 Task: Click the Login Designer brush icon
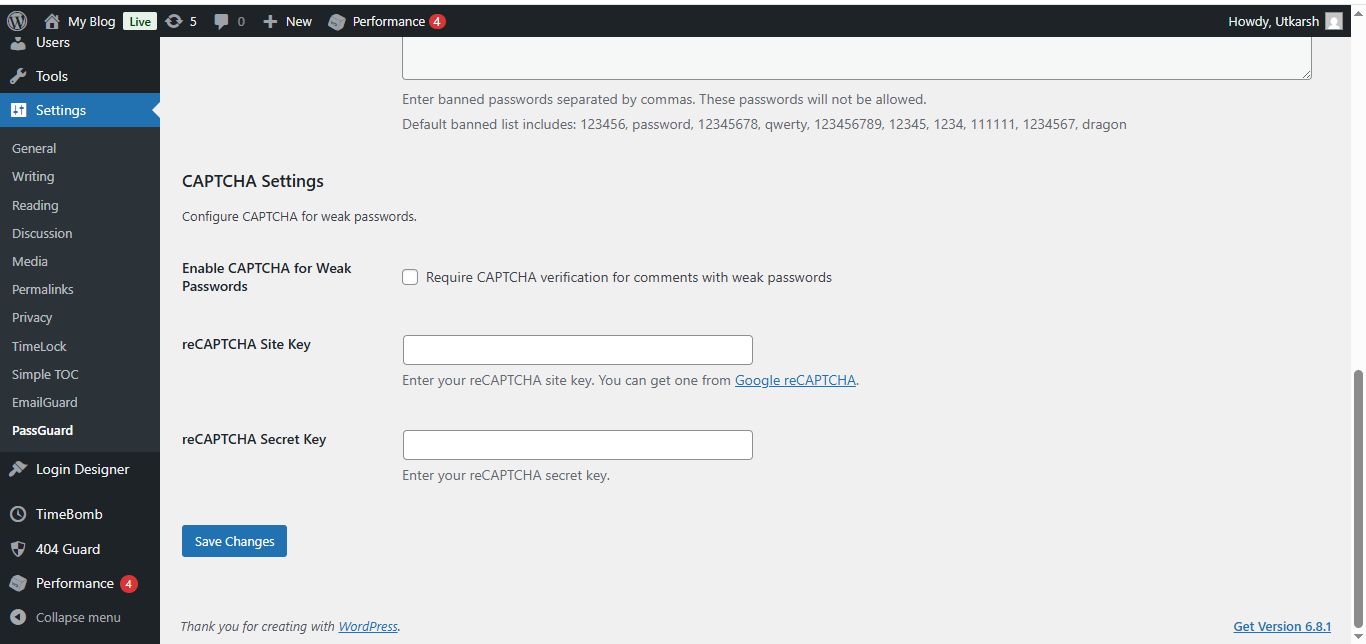click(18, 469)
